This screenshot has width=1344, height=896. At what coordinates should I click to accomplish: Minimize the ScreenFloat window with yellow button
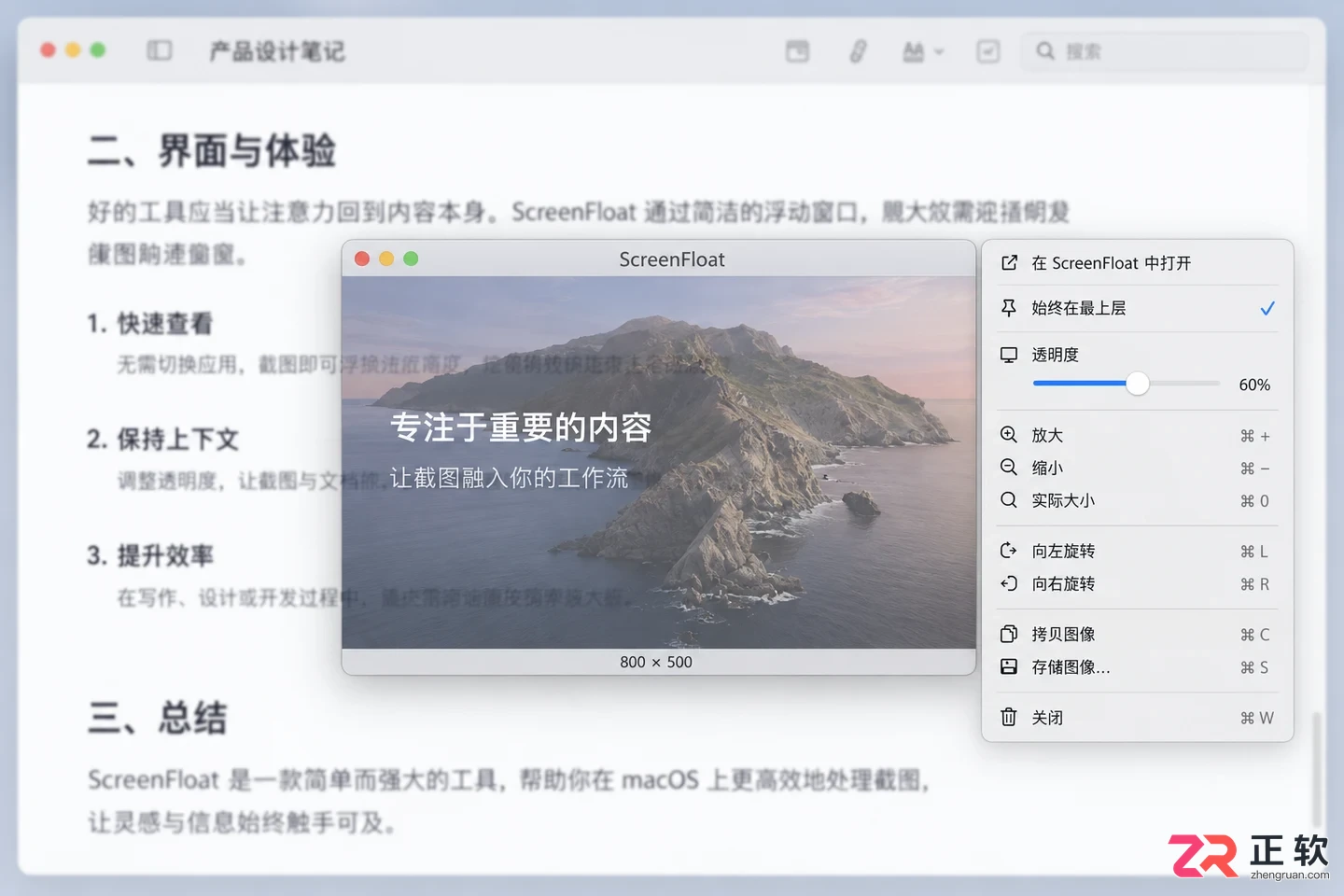point(386,259)
